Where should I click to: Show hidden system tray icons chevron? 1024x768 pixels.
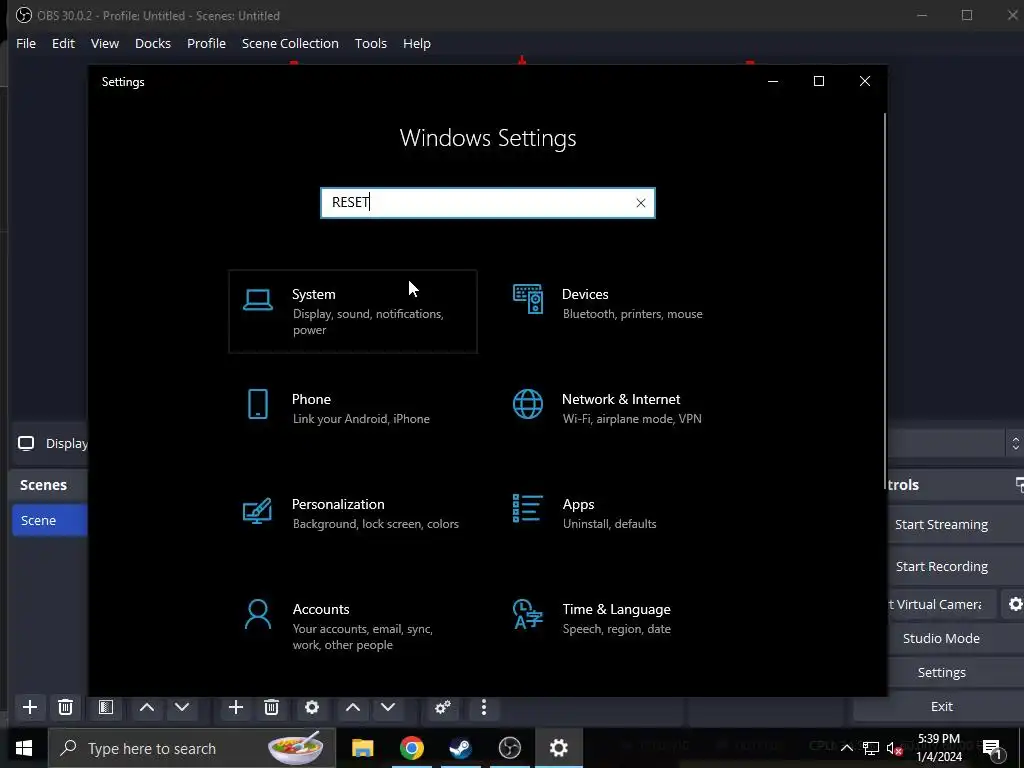pos(846,748)
